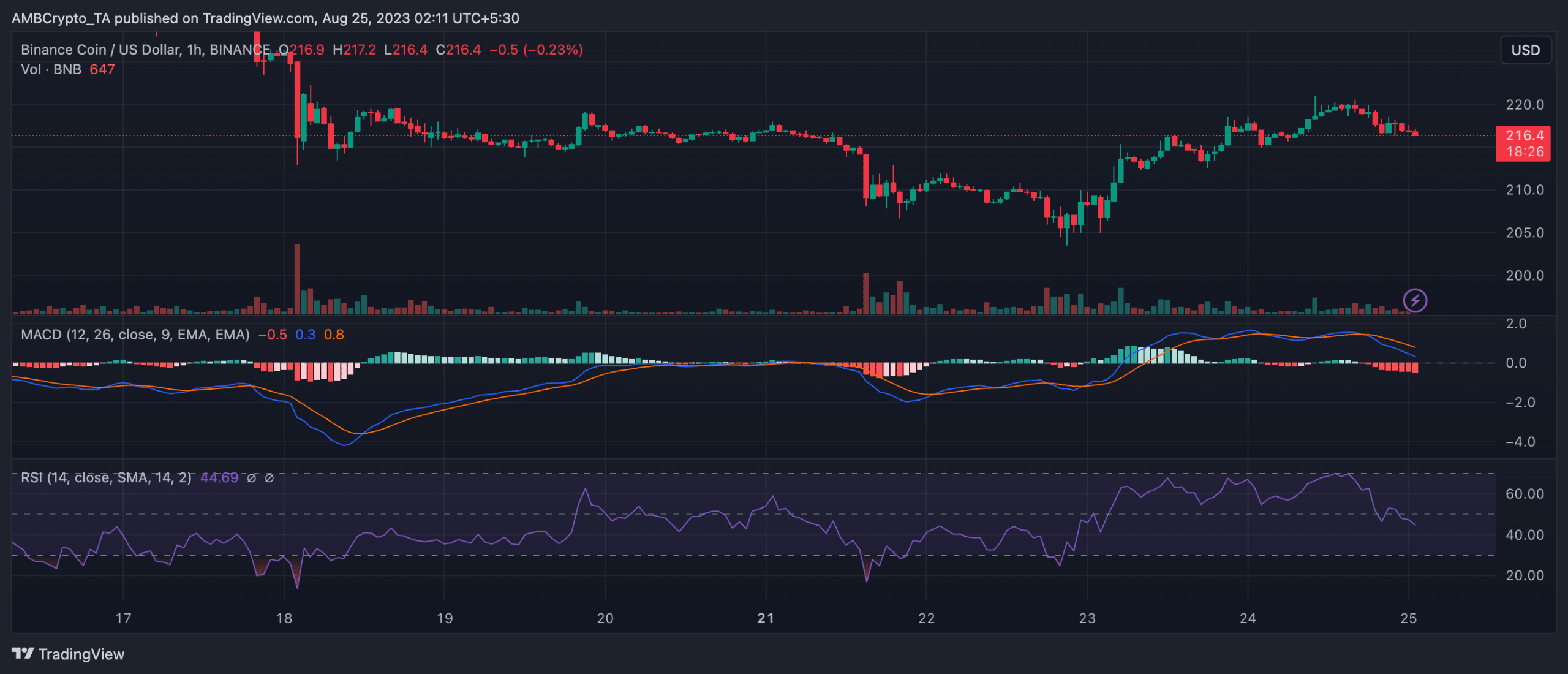This screenshot has height=674, width=1568.
Task: Click the close price C216.4
Action: pos(458,50)
